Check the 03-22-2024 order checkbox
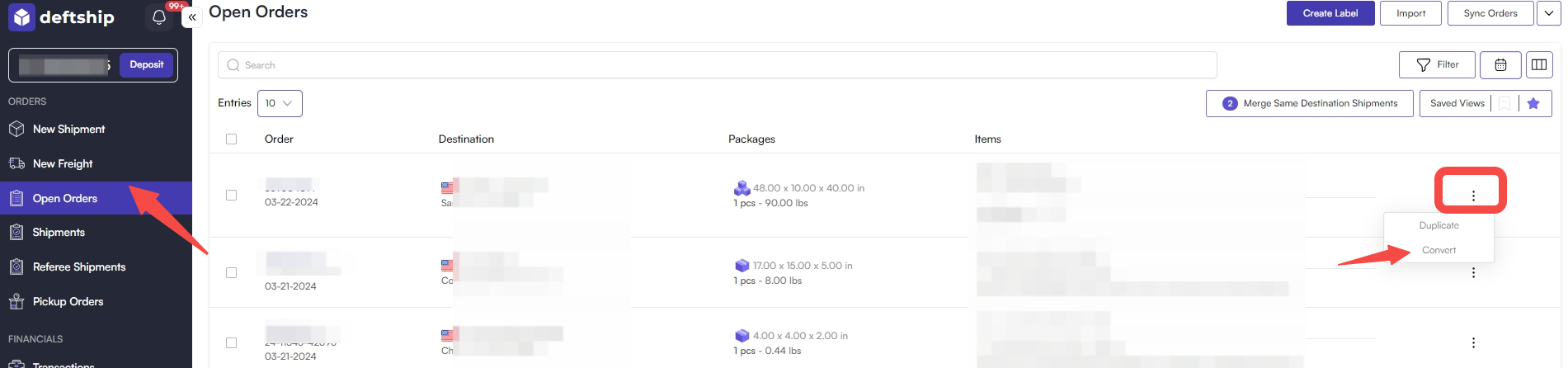Image resolution: width=1568 pixels, height=368 pixels. [231, 196]
